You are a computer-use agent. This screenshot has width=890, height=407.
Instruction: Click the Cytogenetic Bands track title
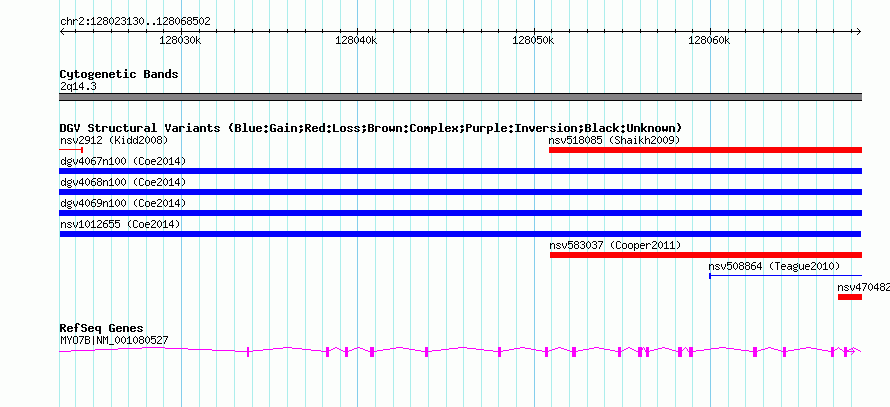pos(119,74)
